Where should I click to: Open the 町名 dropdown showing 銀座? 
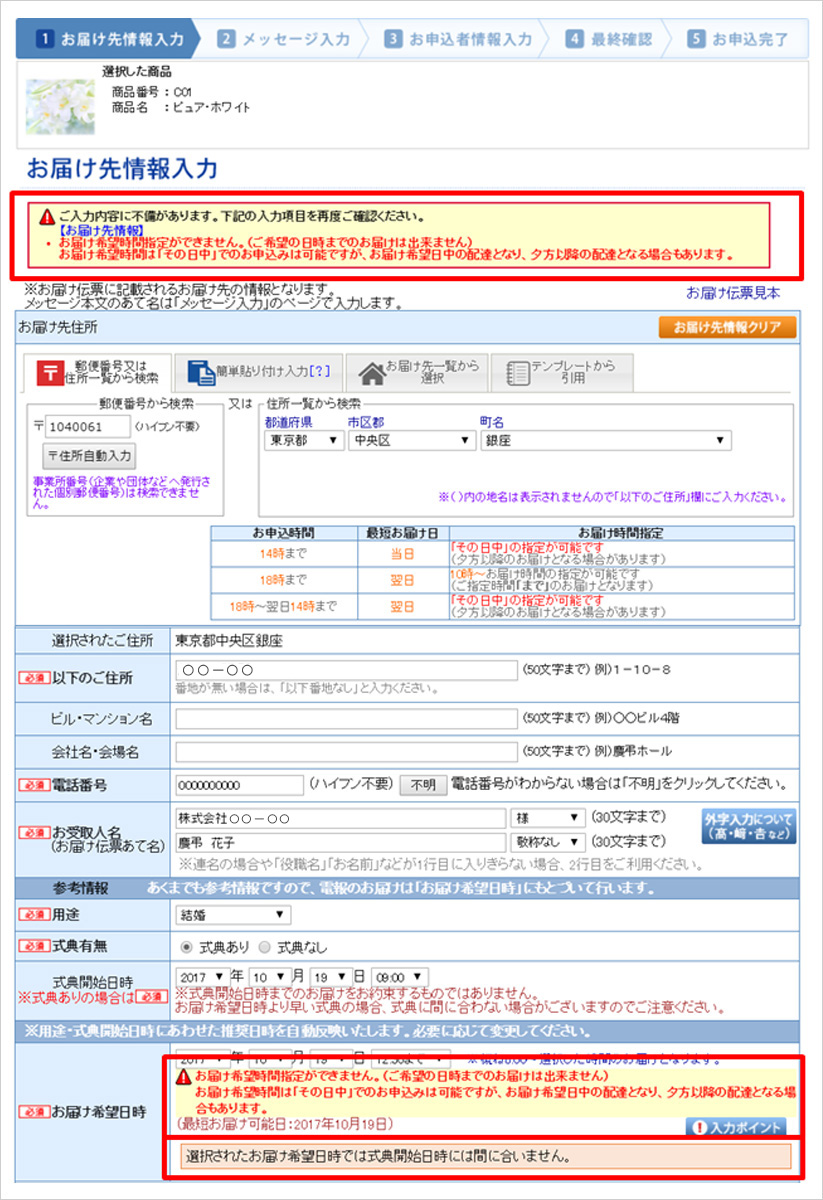pyautogui.click(x=605, y=440)
